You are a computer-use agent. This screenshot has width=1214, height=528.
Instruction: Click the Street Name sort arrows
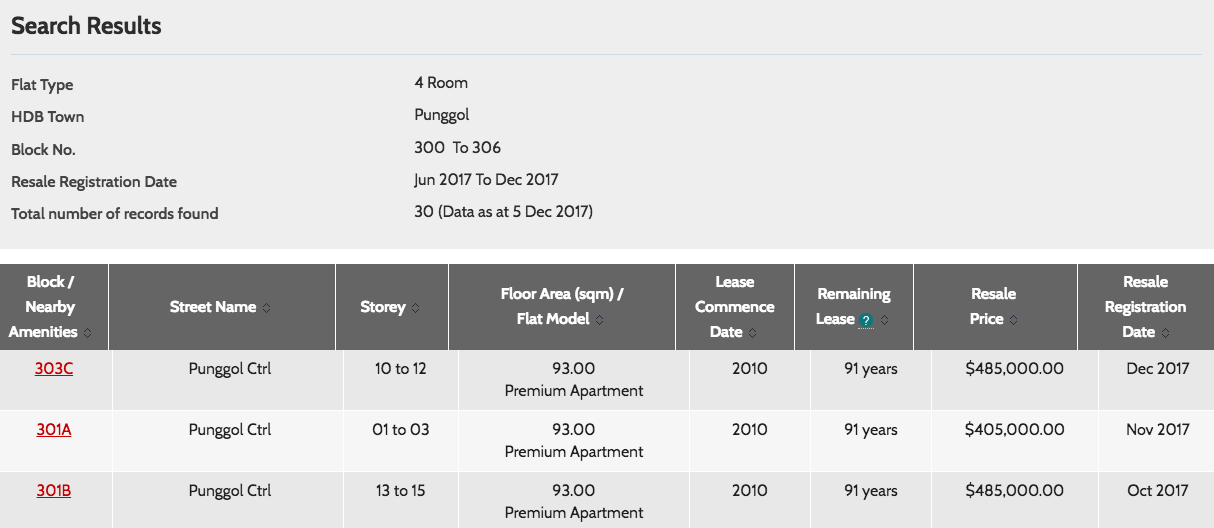(266, 308)
